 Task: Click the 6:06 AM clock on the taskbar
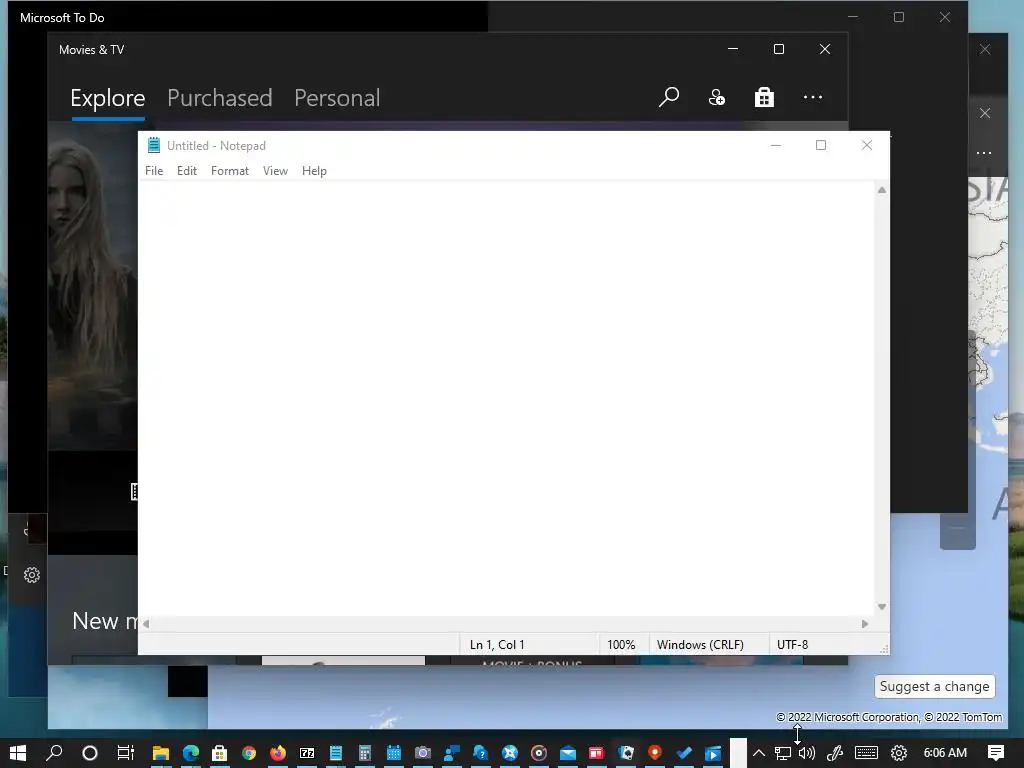pos(945,753)
